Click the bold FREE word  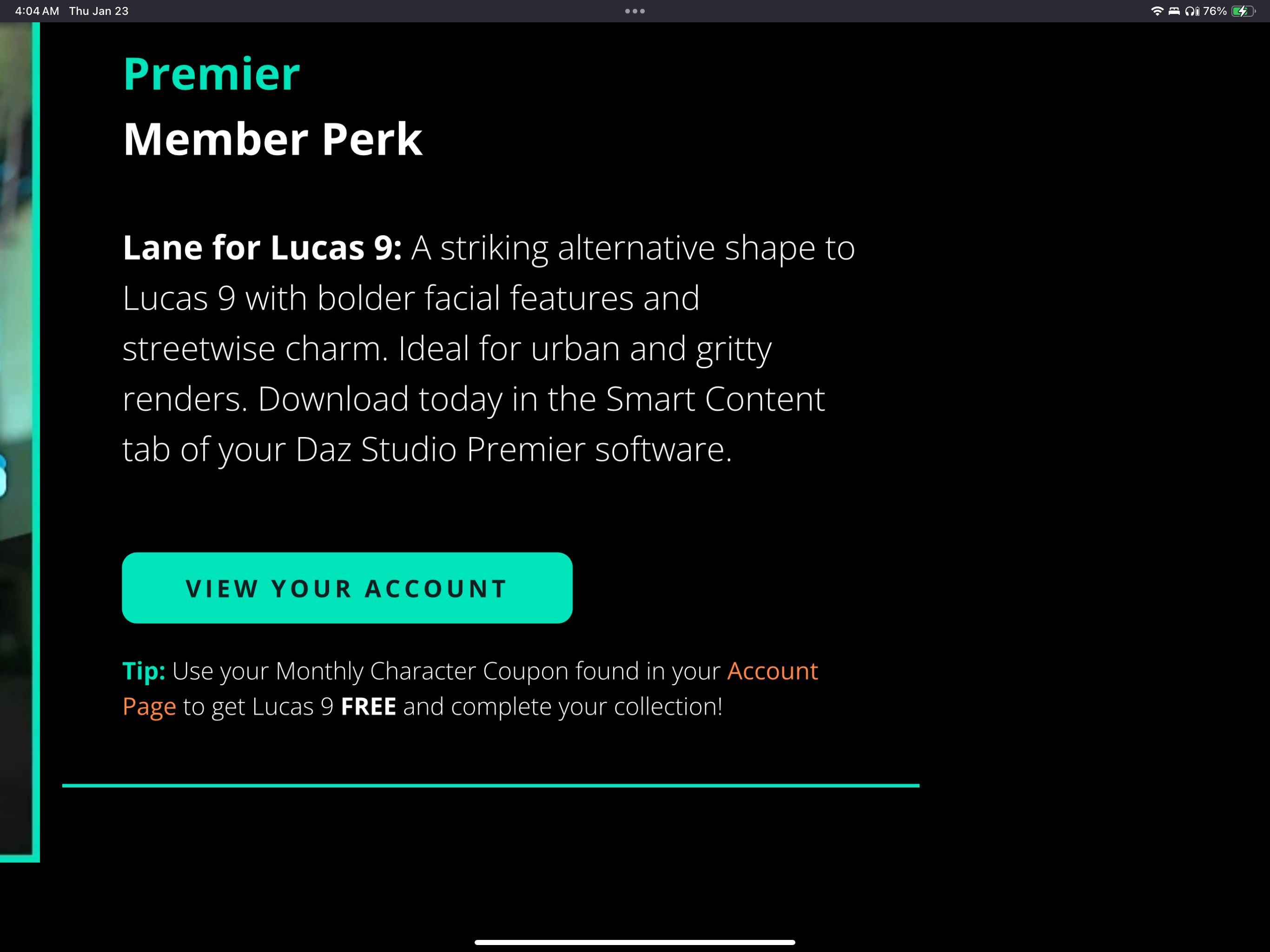click(x=368, y=706)
